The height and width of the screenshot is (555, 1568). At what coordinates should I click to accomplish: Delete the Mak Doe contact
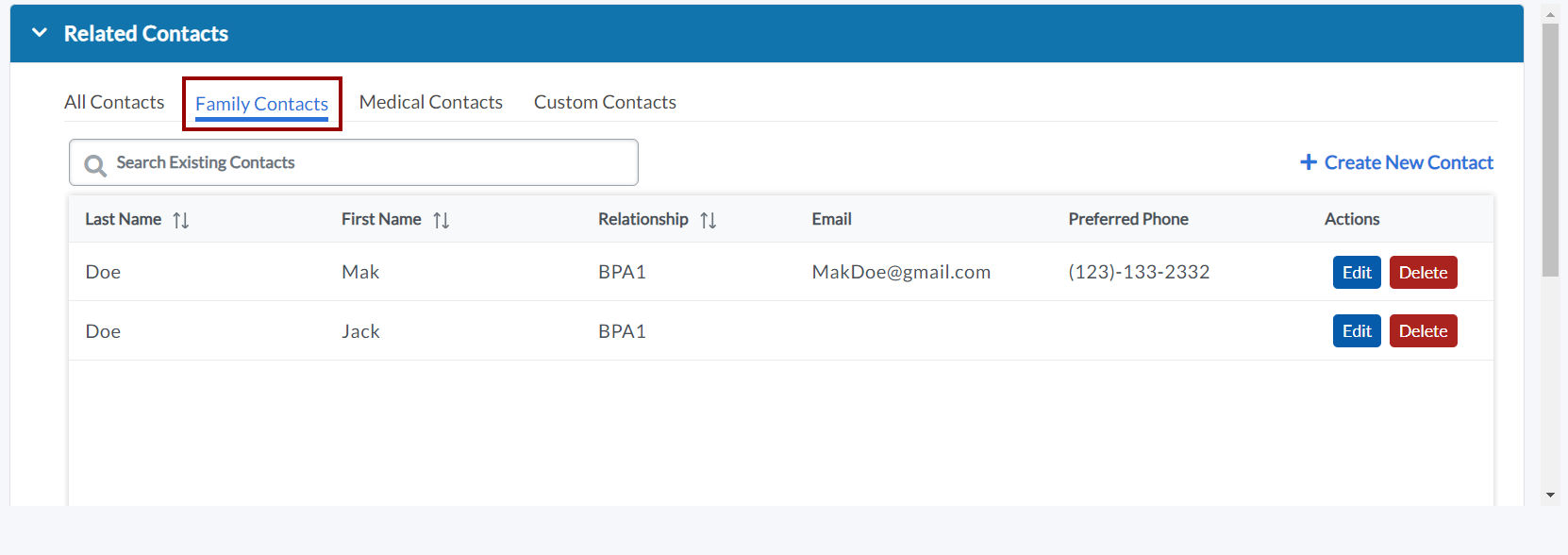(x=1423, y=273)
